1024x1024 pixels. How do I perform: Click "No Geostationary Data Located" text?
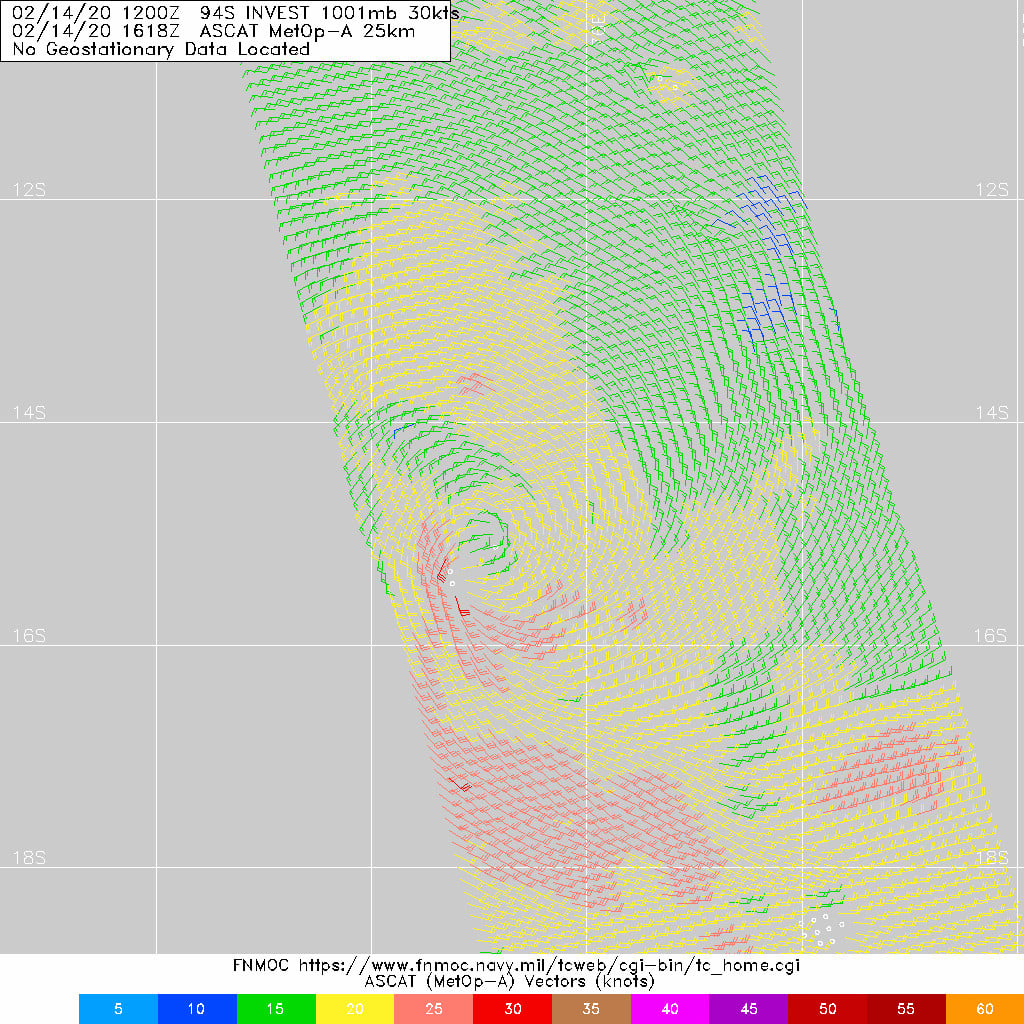coord(161,50)
